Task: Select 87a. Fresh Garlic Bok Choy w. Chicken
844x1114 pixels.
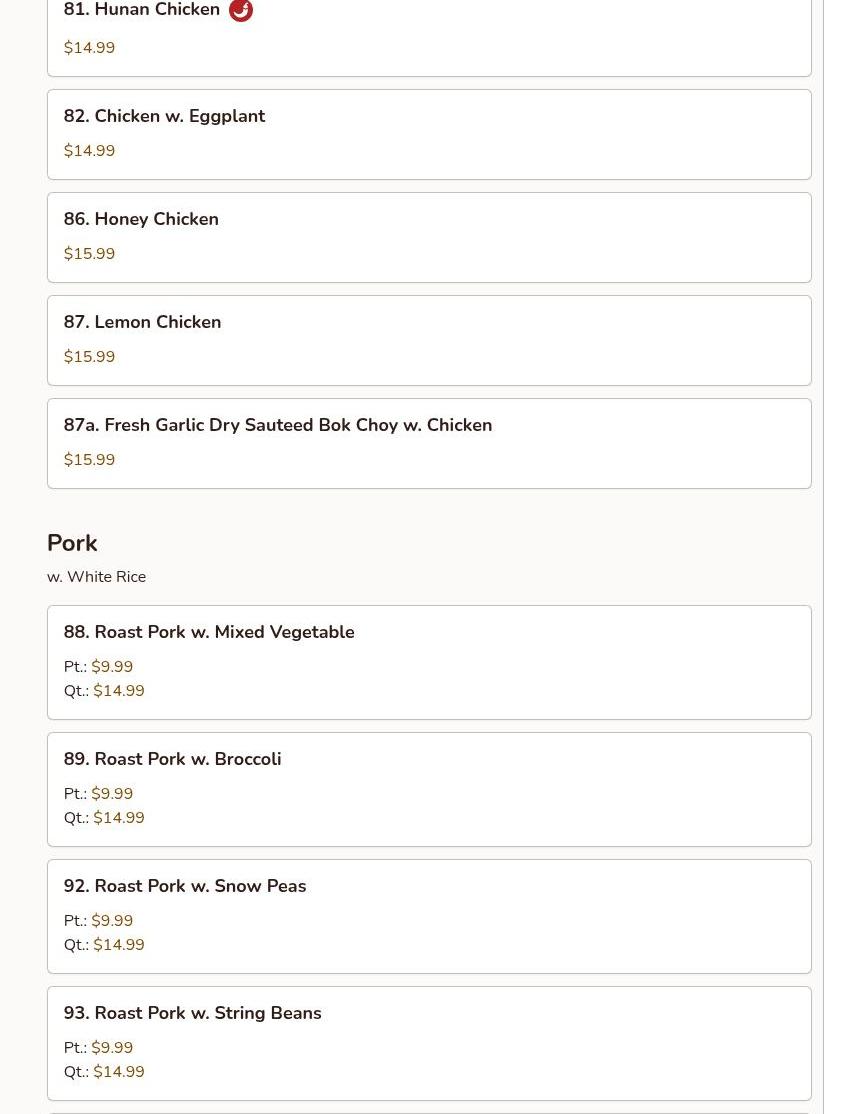Action: click(277, 425)
